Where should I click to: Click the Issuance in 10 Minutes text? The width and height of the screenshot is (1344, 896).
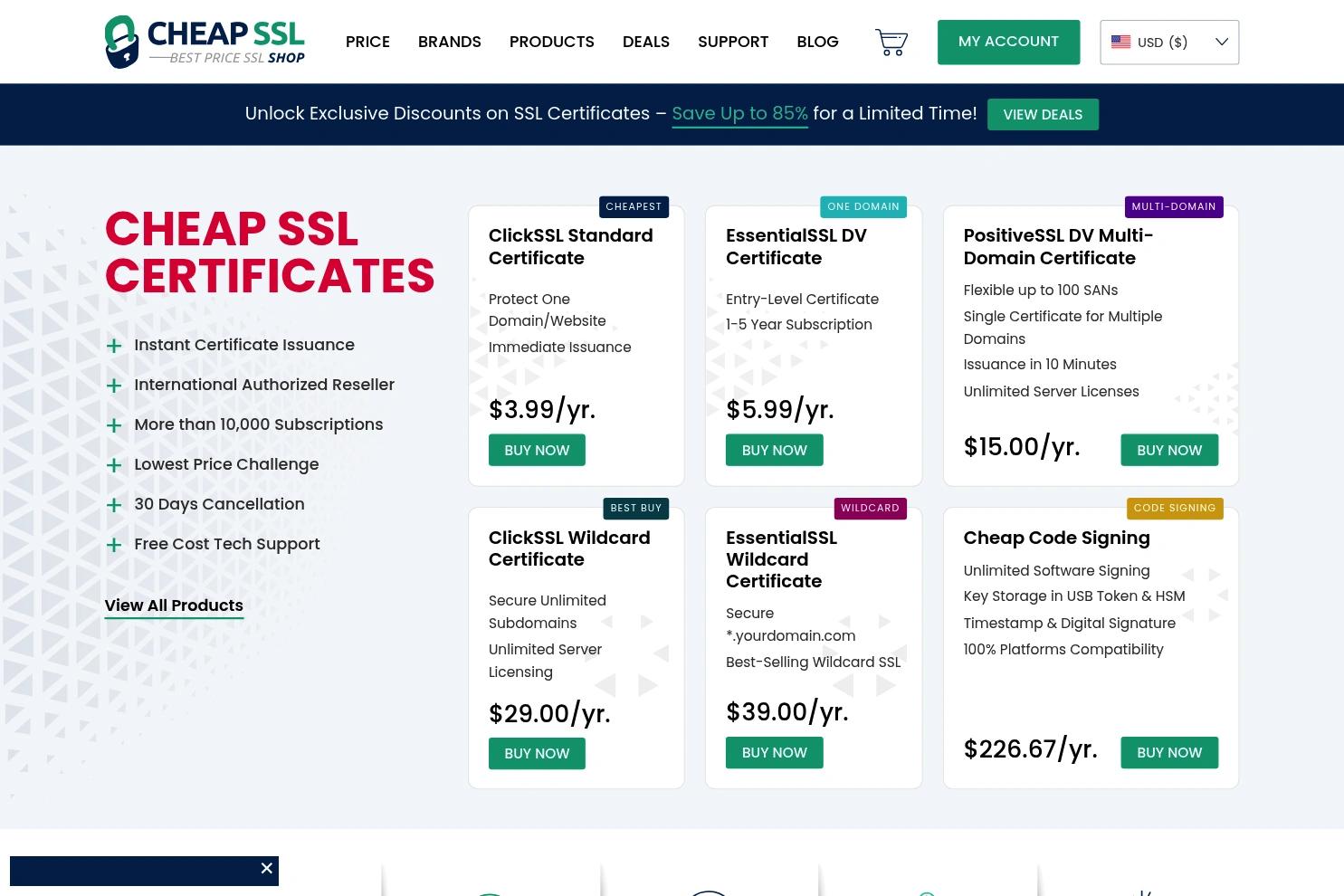1040,365
